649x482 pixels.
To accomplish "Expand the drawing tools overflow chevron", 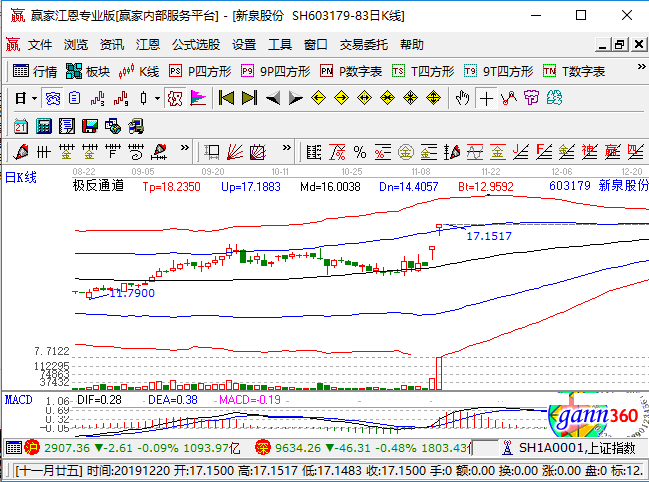I will (185, 148).
